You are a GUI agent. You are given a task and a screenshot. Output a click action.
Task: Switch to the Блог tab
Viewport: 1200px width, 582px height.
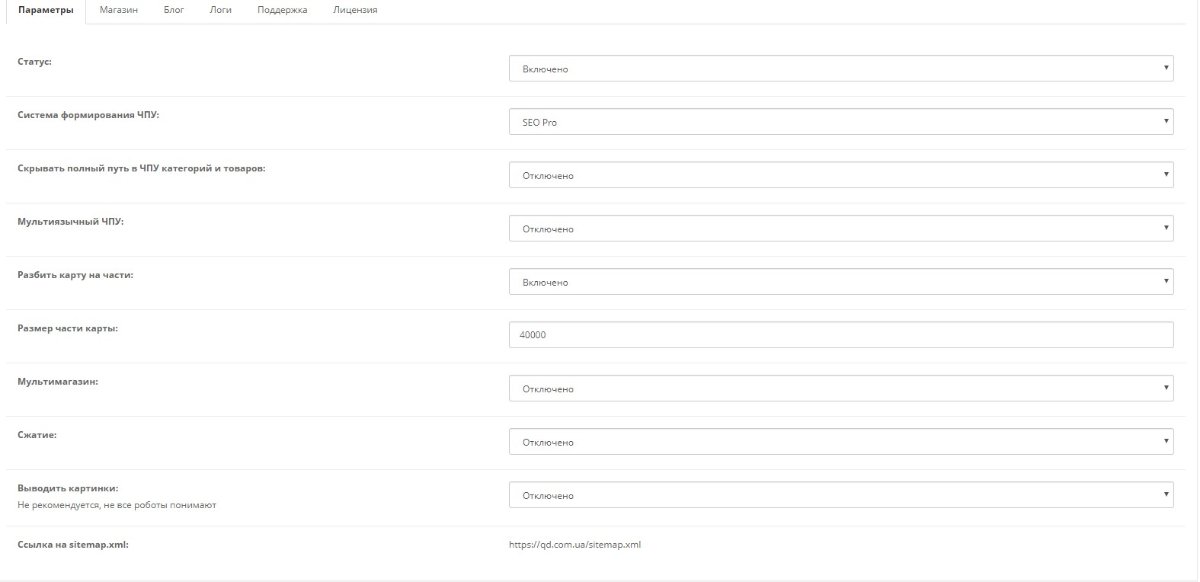(x=174, y=10)
